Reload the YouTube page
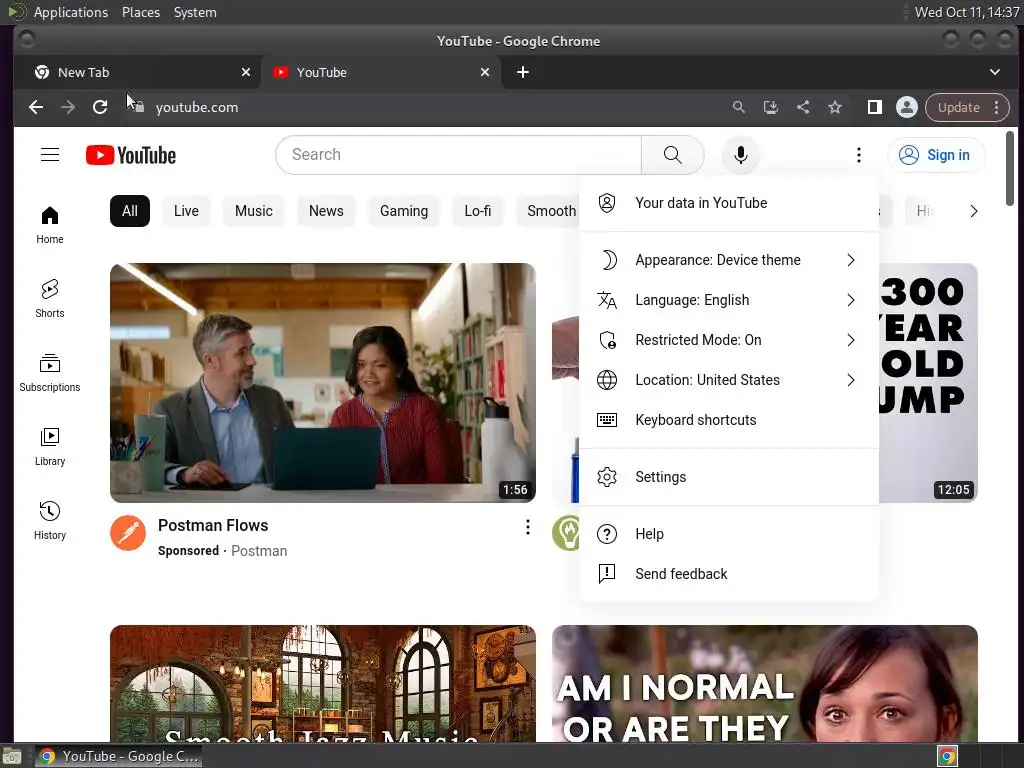Viewport: 1024px width, 768px height. click(100, 107)
